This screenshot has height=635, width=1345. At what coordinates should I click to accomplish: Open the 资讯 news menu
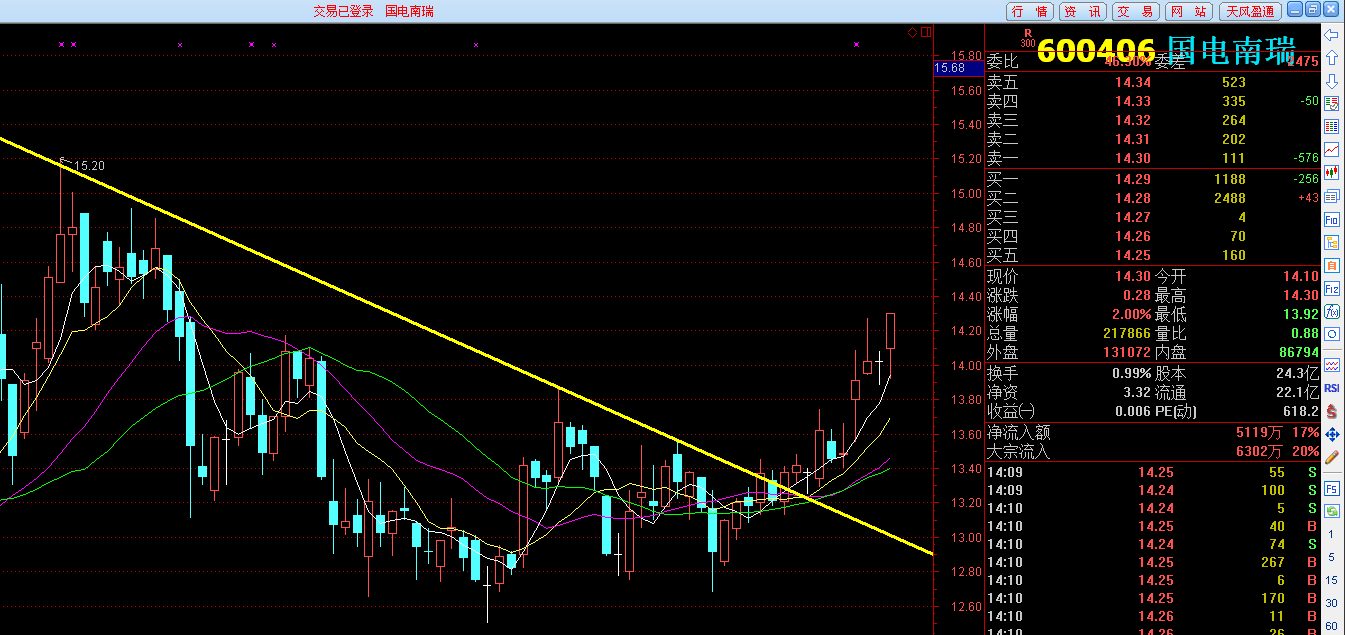click(x=1083, y=11)
